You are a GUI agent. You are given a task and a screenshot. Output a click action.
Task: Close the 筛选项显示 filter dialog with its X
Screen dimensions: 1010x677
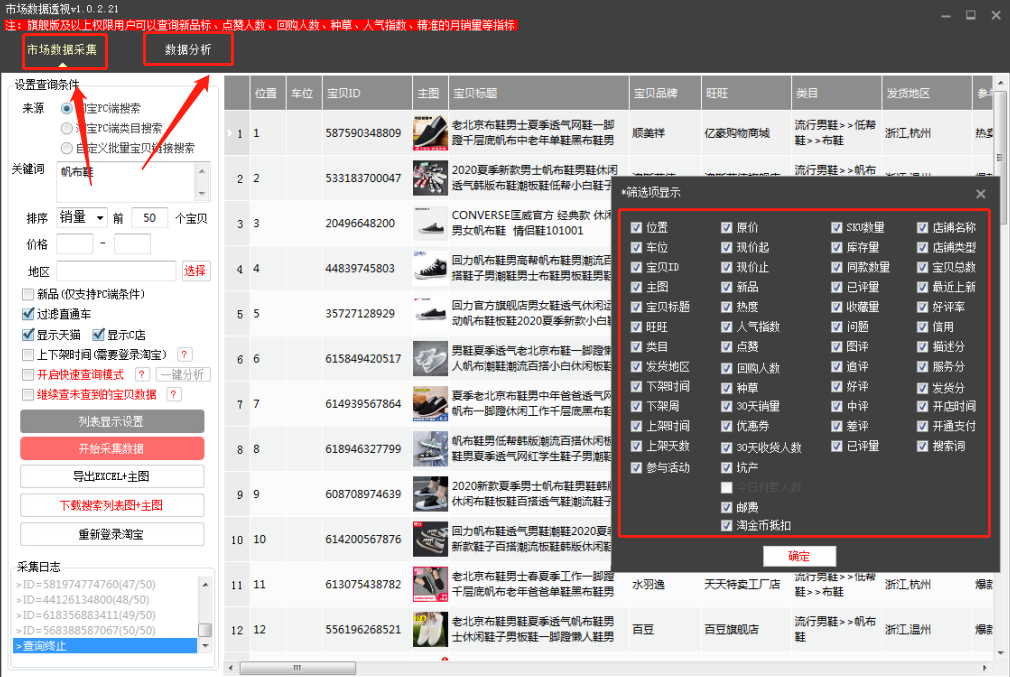click(981, 194)
